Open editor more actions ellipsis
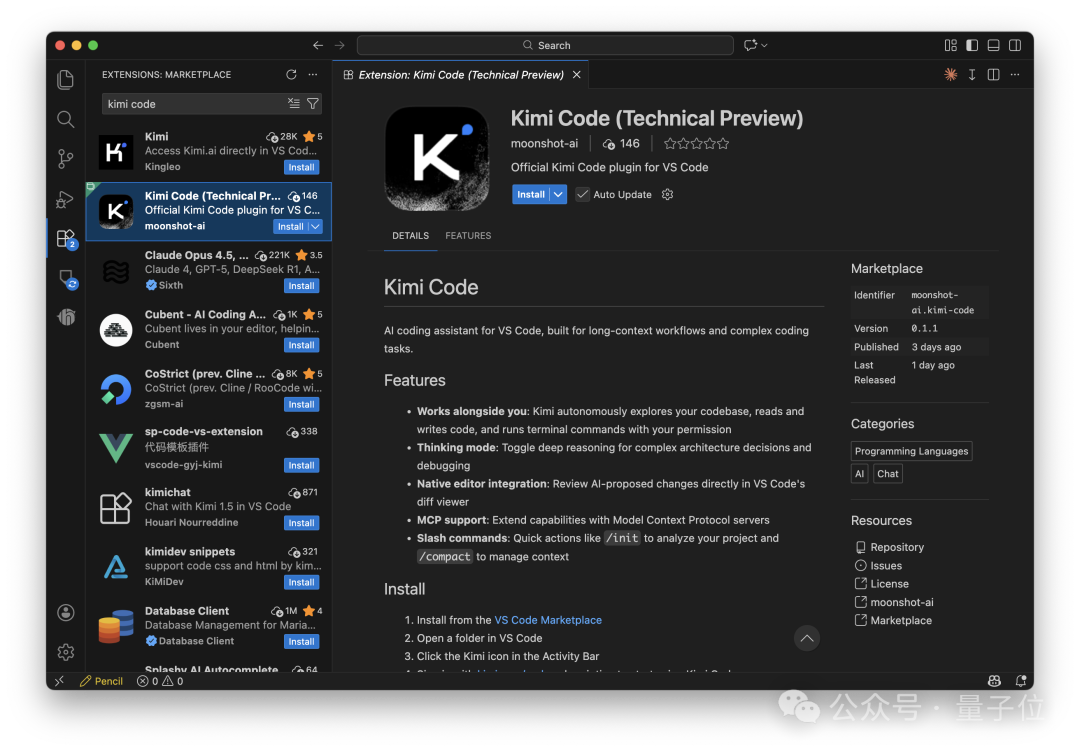Image resolution: width=1080 pixels, height=751 pixels. coord(1015,74)
